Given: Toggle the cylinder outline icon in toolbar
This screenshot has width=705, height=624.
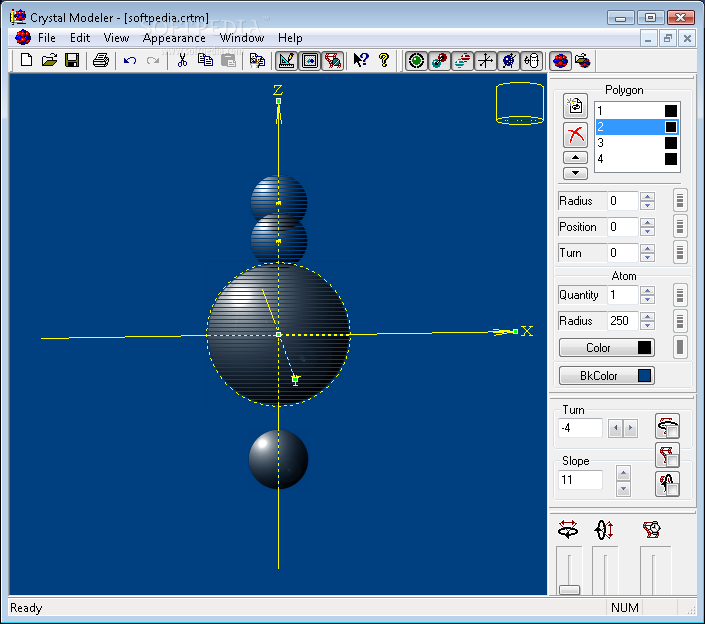Looking at the screenshot, I should (x=531, y=61).
